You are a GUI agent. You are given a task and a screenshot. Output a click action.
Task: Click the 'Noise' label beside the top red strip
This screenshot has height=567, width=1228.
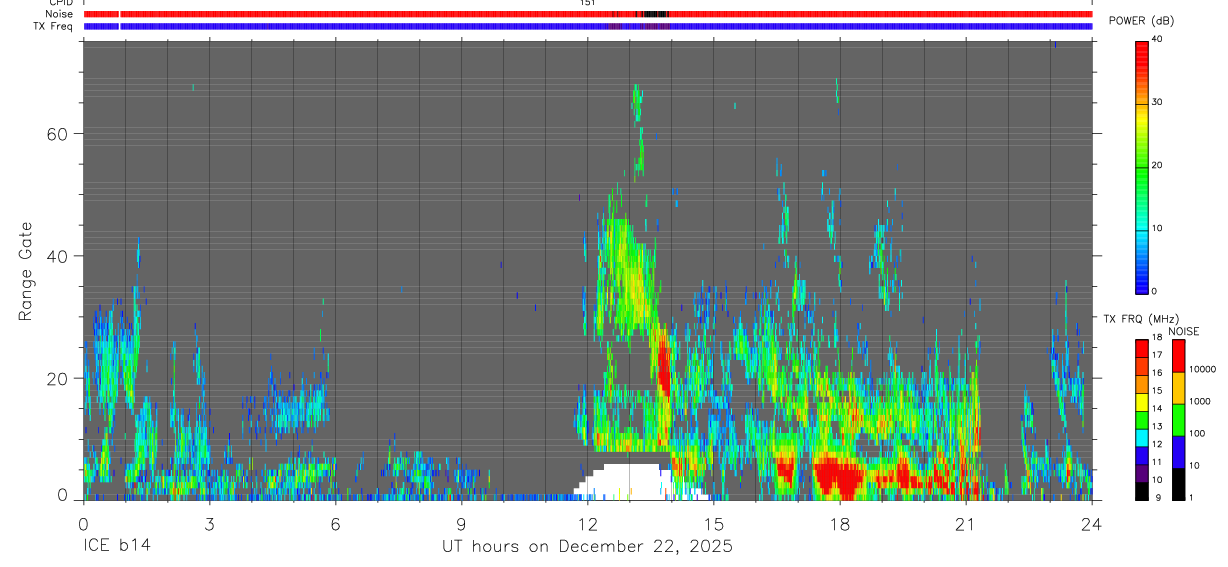[61, 14]
